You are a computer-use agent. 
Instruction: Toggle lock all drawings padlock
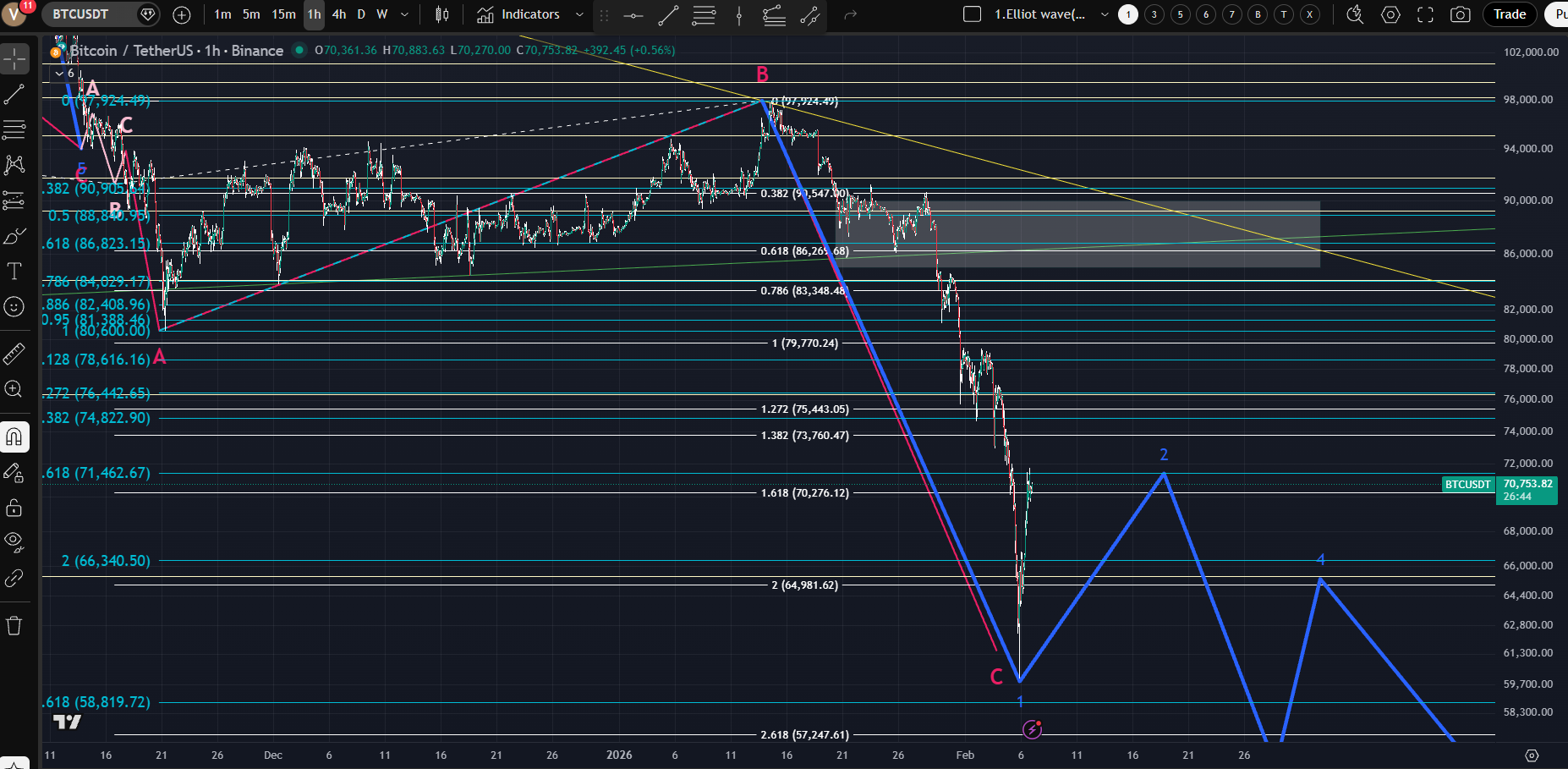point(14,508)
